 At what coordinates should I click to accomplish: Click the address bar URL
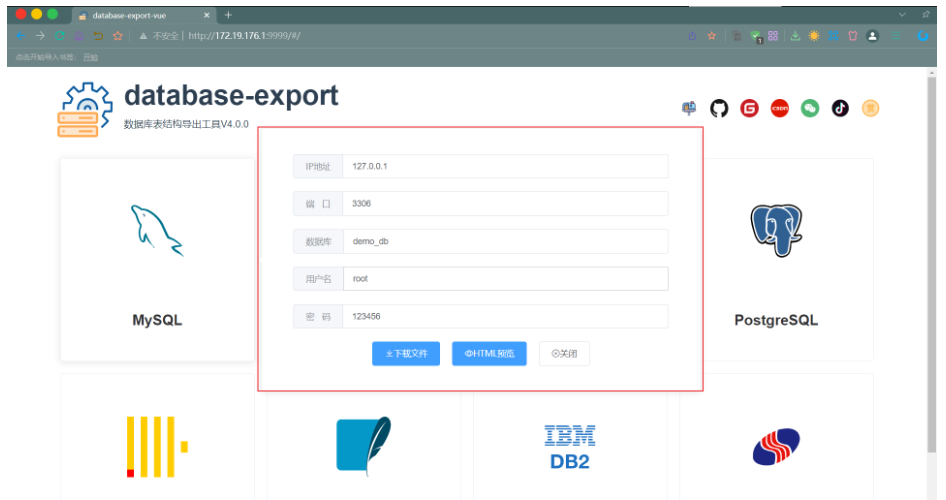point(244,36)
